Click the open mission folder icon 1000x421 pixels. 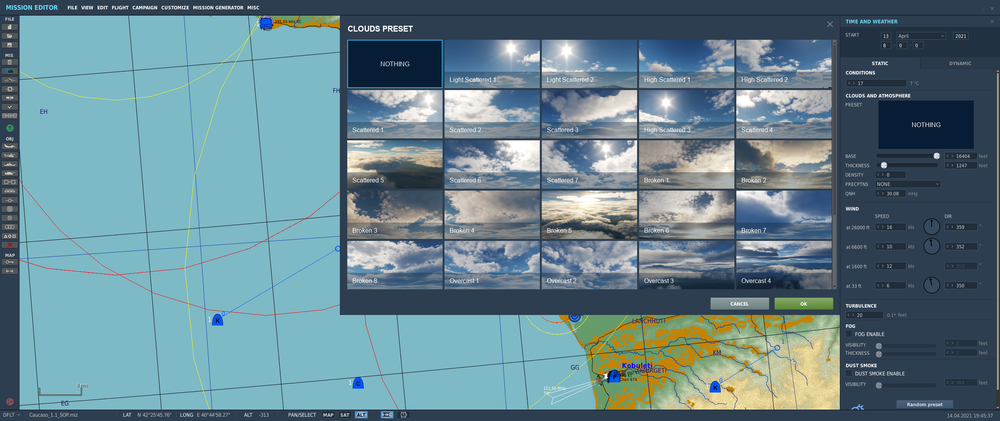(10, 36)
